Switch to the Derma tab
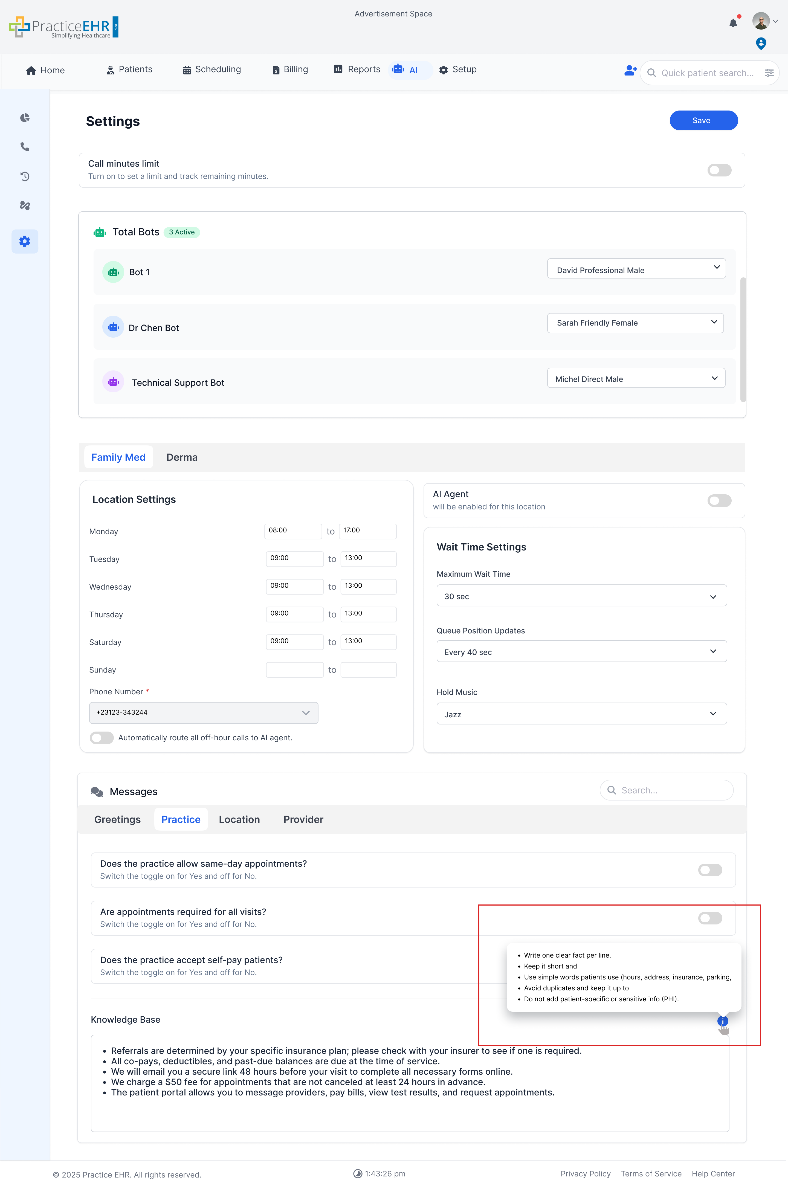788x1189 pixels. (182, 458)
